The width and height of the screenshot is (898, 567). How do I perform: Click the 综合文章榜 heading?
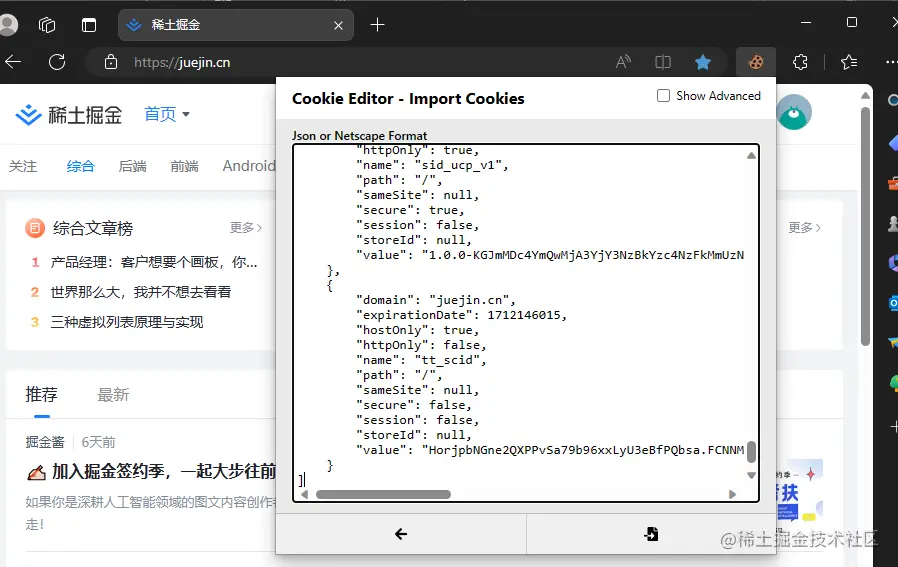[93, 229]
